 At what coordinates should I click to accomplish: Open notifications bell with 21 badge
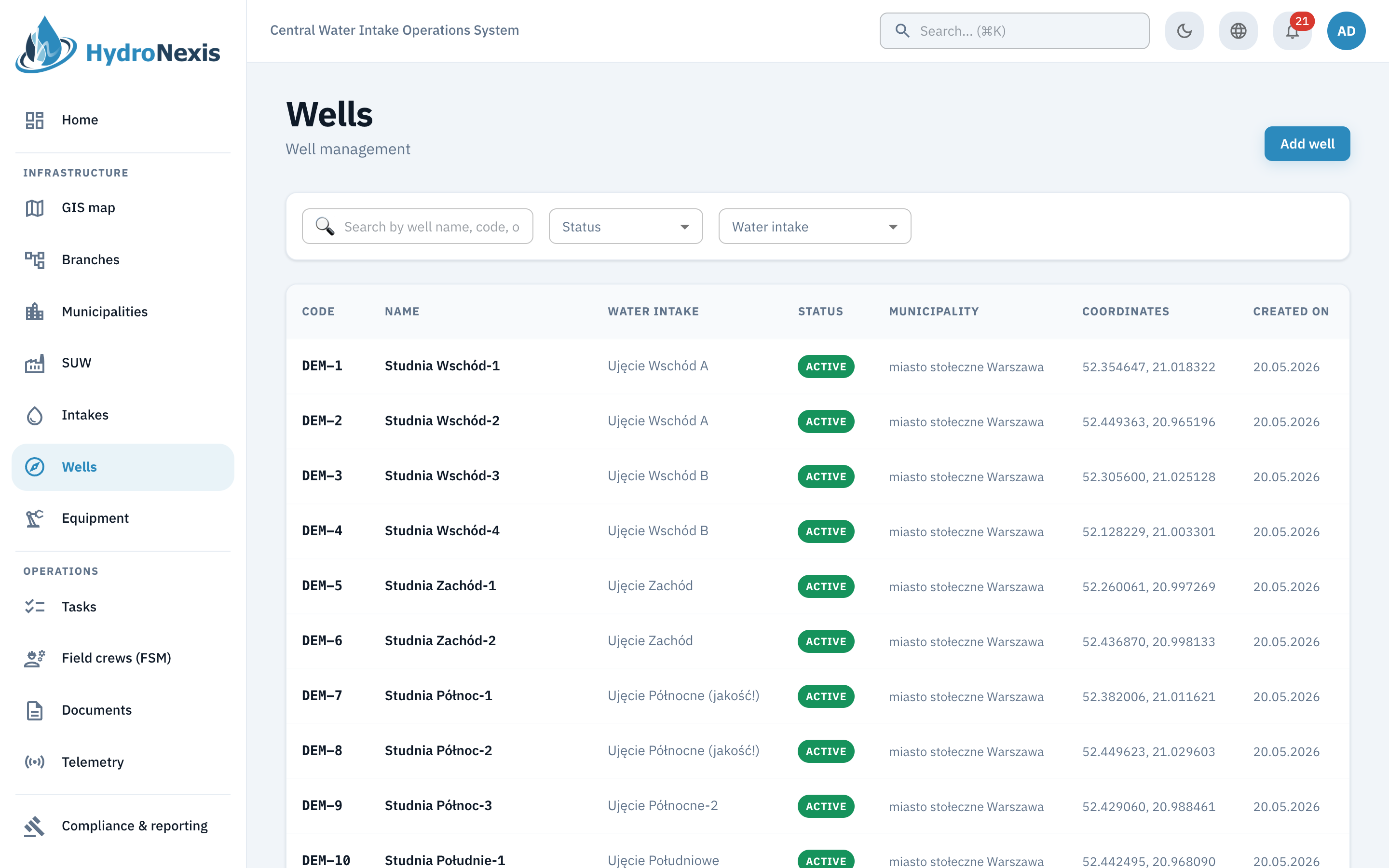pyautogui.click(x=1293, y=31)
